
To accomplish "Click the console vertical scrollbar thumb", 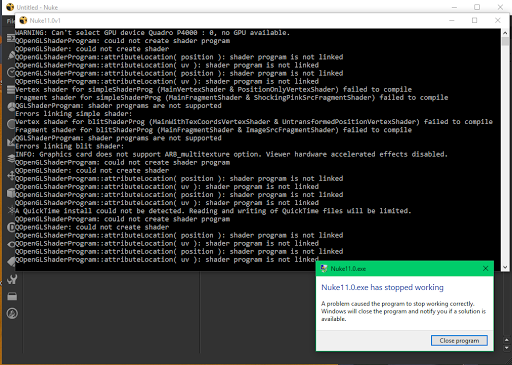I will [x=505, y=42].
